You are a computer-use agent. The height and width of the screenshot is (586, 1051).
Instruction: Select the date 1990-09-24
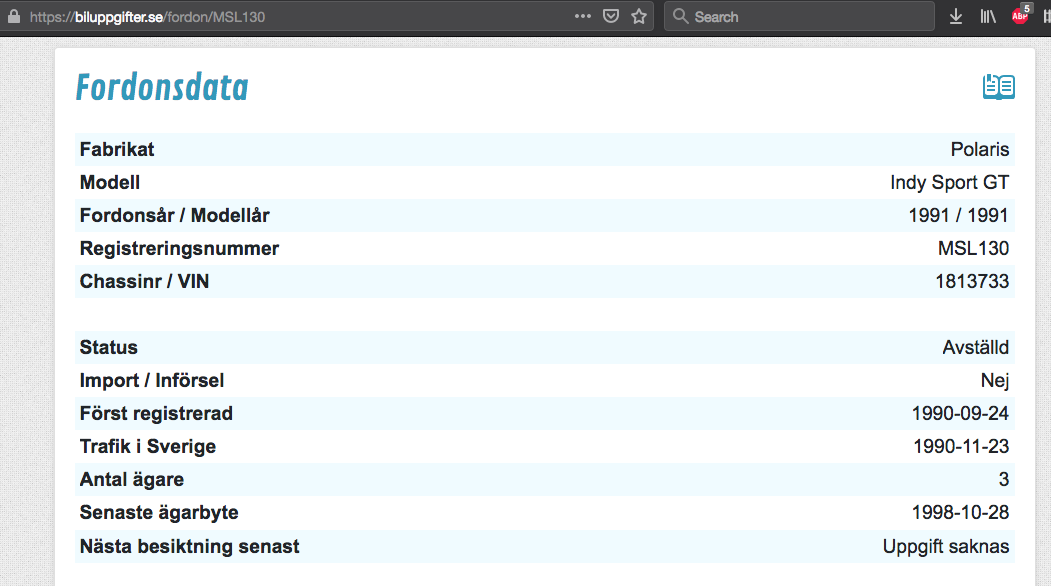coord(960,414)
